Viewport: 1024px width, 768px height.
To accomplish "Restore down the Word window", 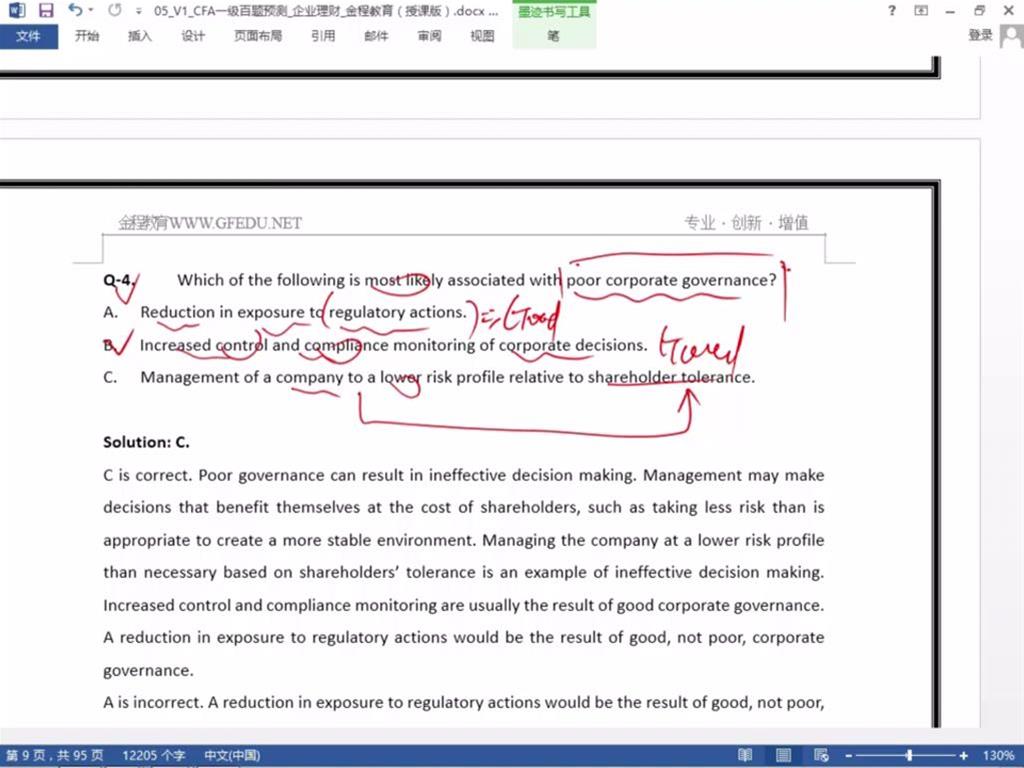I will pos(980,10).
